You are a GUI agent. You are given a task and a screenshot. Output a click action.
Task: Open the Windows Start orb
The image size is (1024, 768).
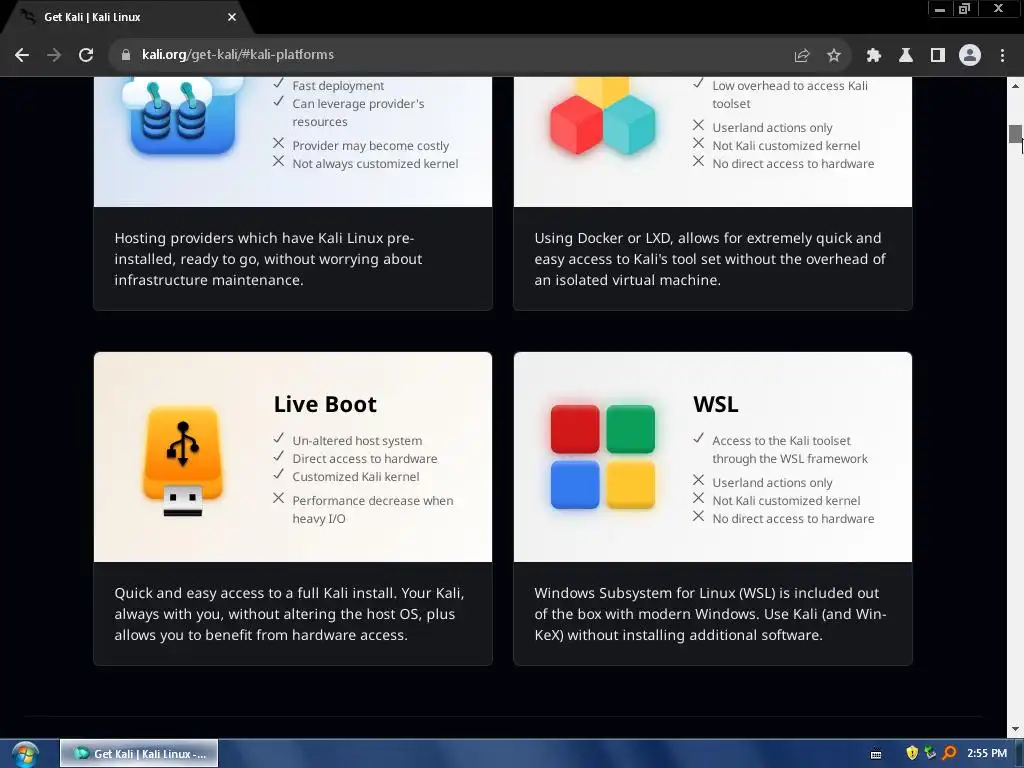pos(25,754)
